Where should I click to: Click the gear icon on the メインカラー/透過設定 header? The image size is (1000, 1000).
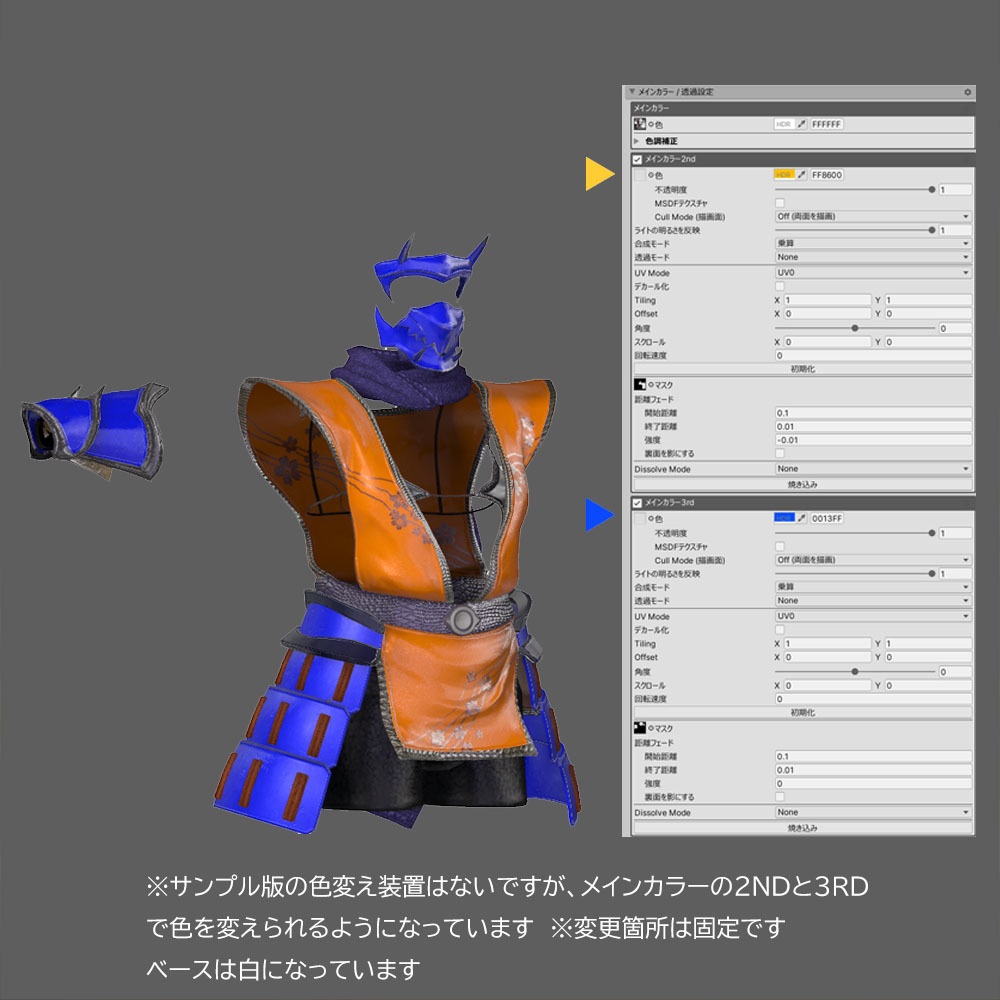[967, 91]
